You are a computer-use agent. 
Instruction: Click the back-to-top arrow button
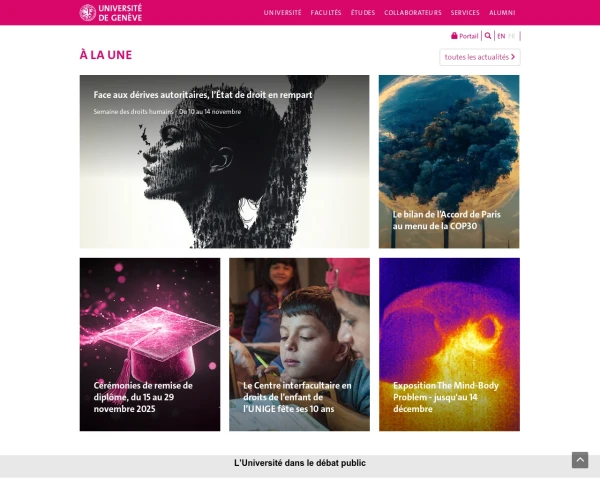[x=580, y=460]
